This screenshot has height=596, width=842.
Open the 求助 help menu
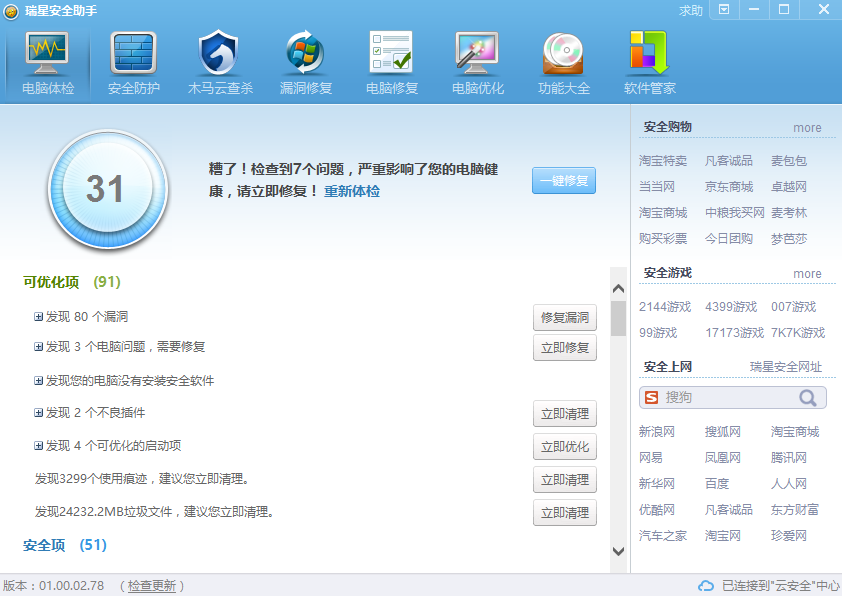click(x=692, y=11)
